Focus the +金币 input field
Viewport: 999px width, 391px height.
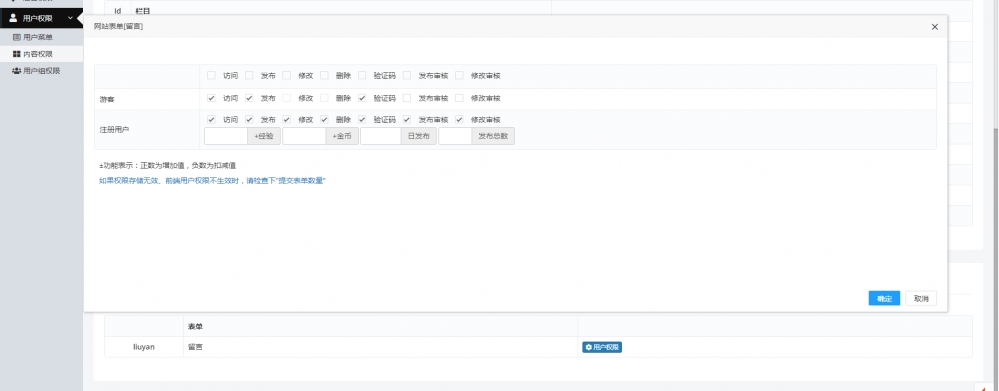304,136
